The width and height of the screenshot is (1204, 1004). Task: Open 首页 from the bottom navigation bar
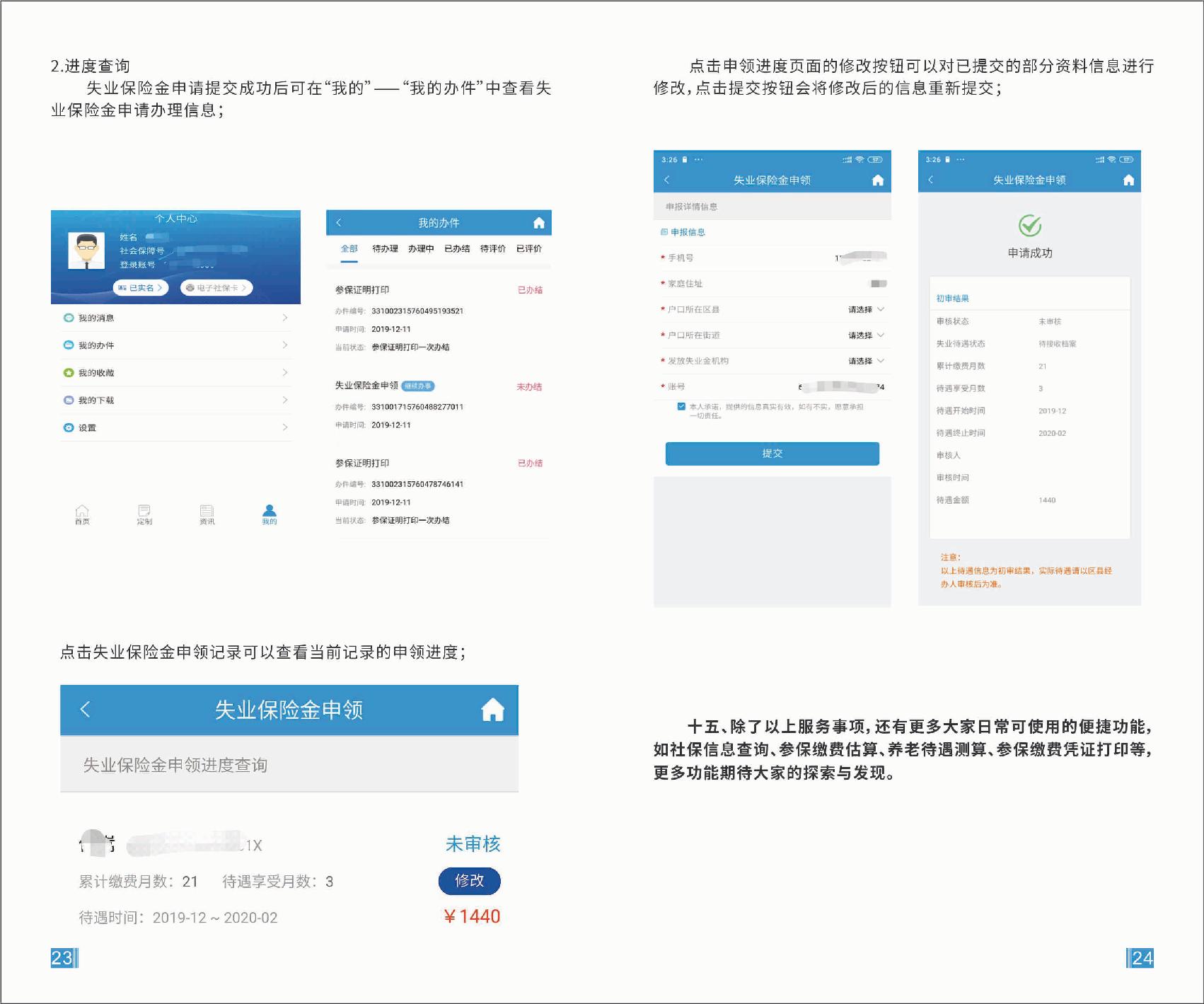82,514
